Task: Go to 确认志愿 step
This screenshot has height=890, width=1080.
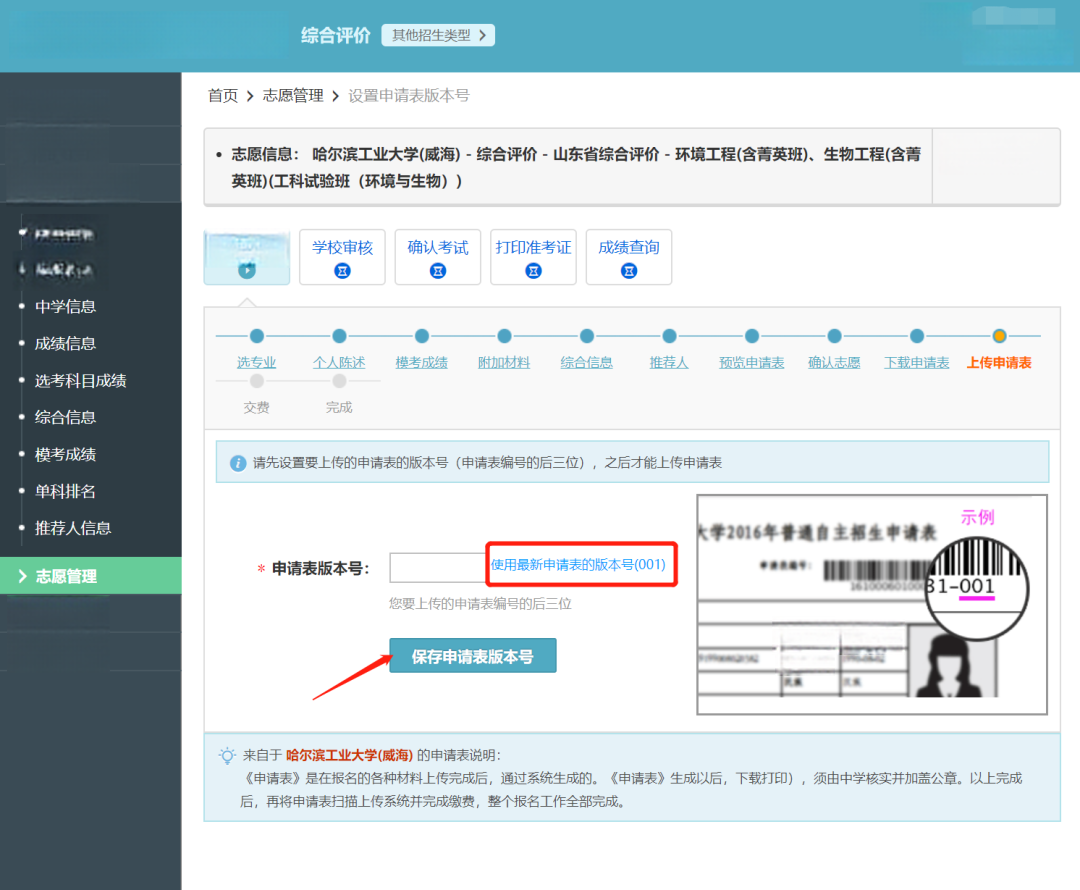Action: coord(834,362)
